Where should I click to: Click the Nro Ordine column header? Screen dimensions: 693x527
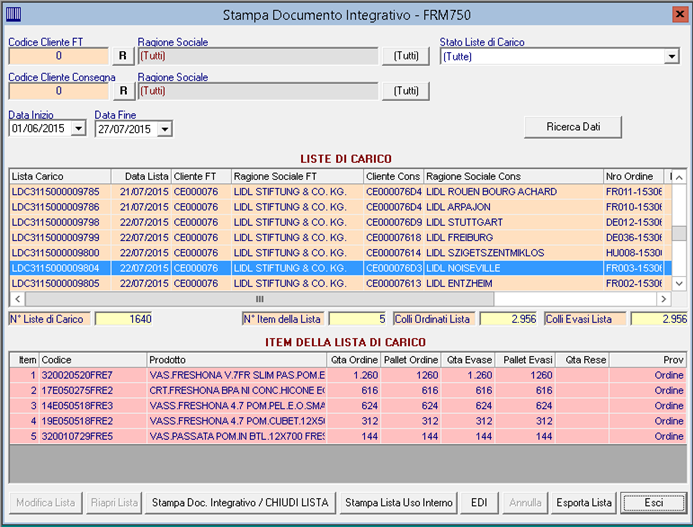(633, 176)
